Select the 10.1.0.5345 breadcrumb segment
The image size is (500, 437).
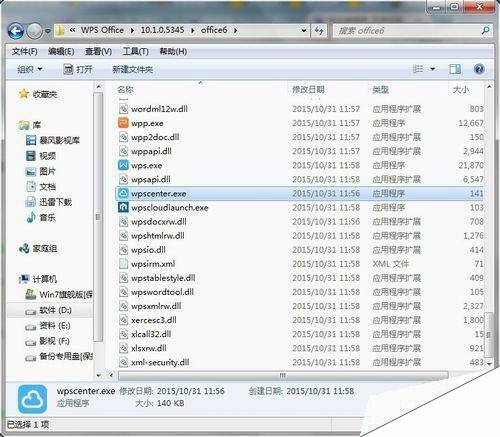click(162, 30)
